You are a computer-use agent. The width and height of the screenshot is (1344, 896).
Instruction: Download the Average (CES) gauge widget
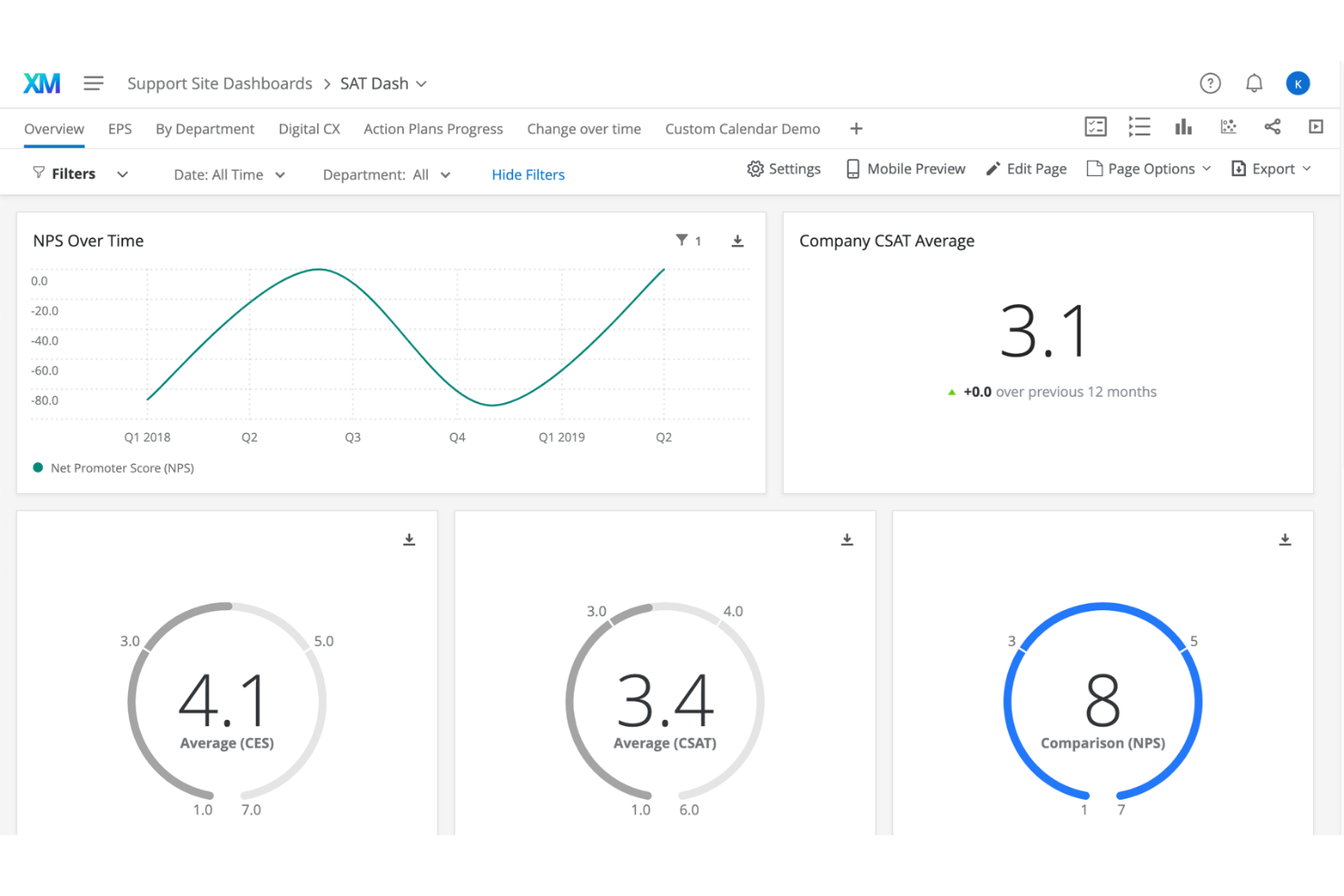(x=410, y=540)
